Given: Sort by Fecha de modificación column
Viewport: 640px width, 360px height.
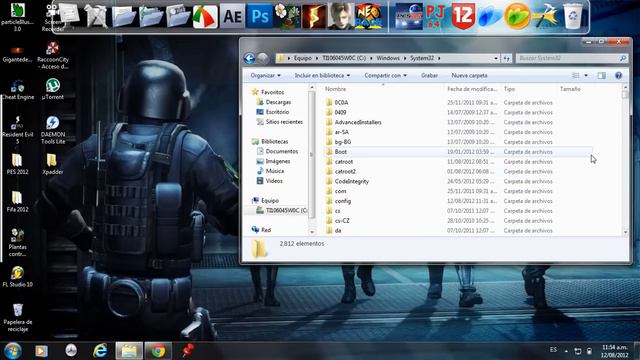Looking at the screenshot, I should pos(472,89).
